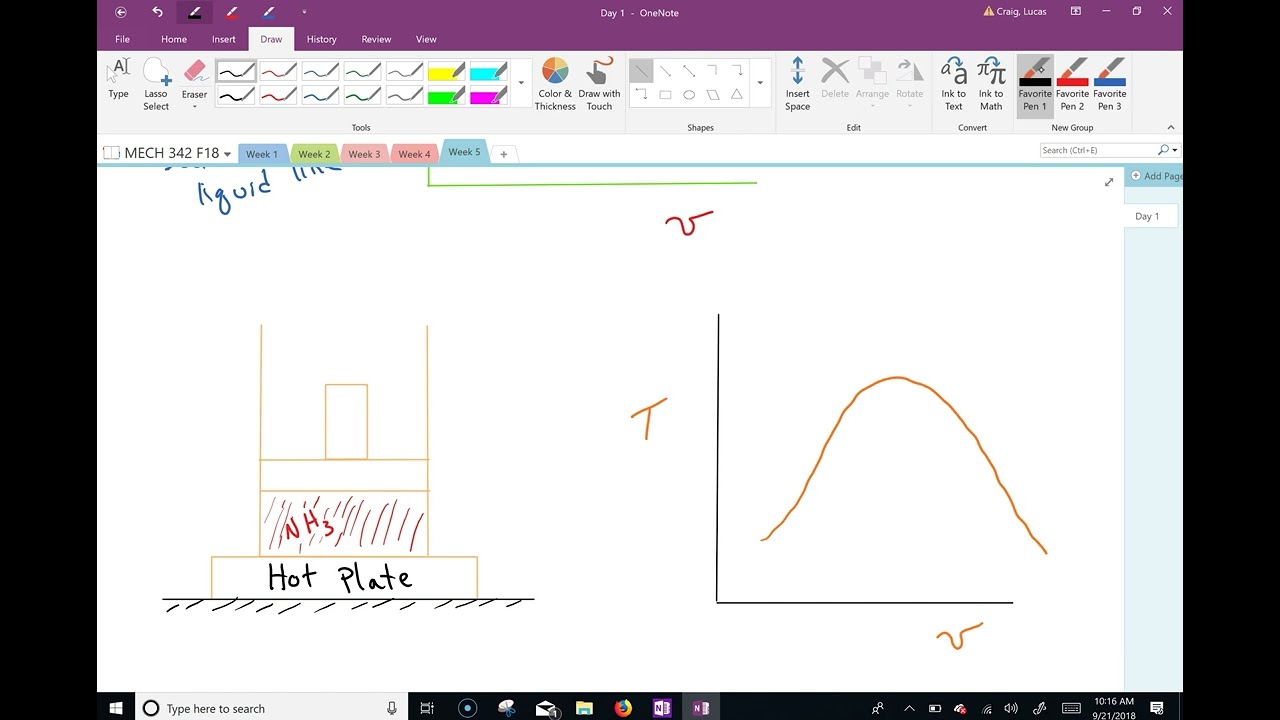1280x720 pixels.
Task: Open the search scope dropdown arrow
Action: tap(1174, 150)
